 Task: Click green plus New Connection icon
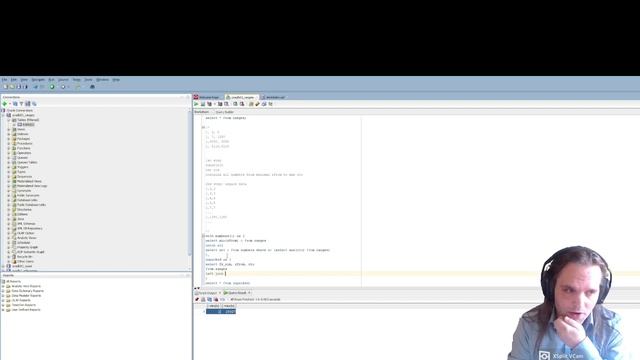[x=5, y=104]
